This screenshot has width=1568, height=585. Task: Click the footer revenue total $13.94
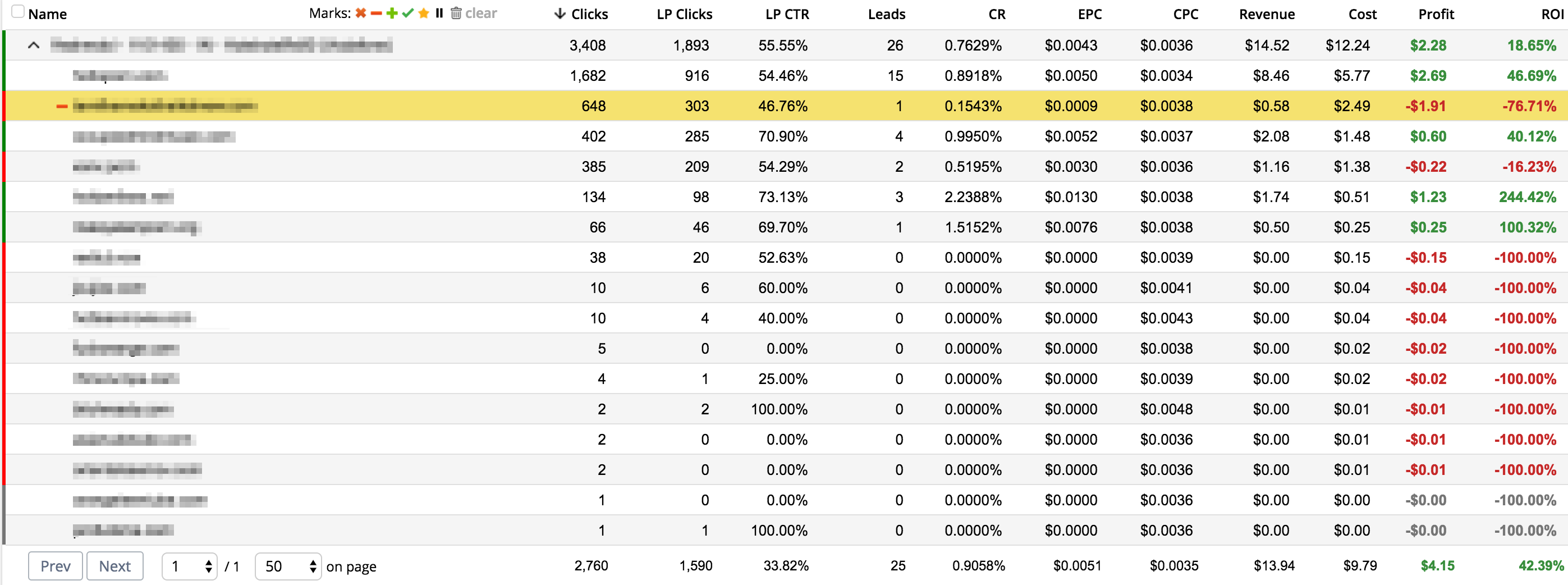(1274, 566)
